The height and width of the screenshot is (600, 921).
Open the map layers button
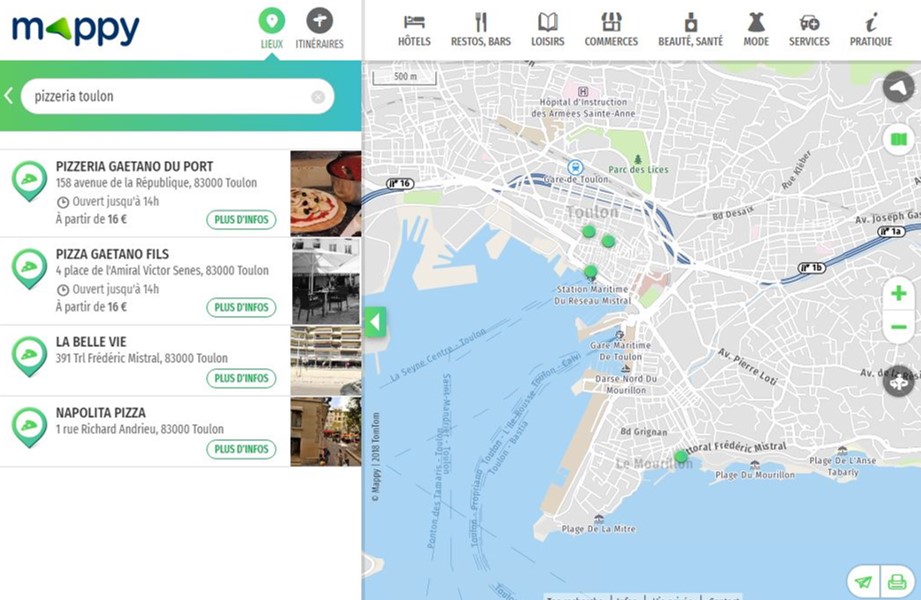(898, 139)
